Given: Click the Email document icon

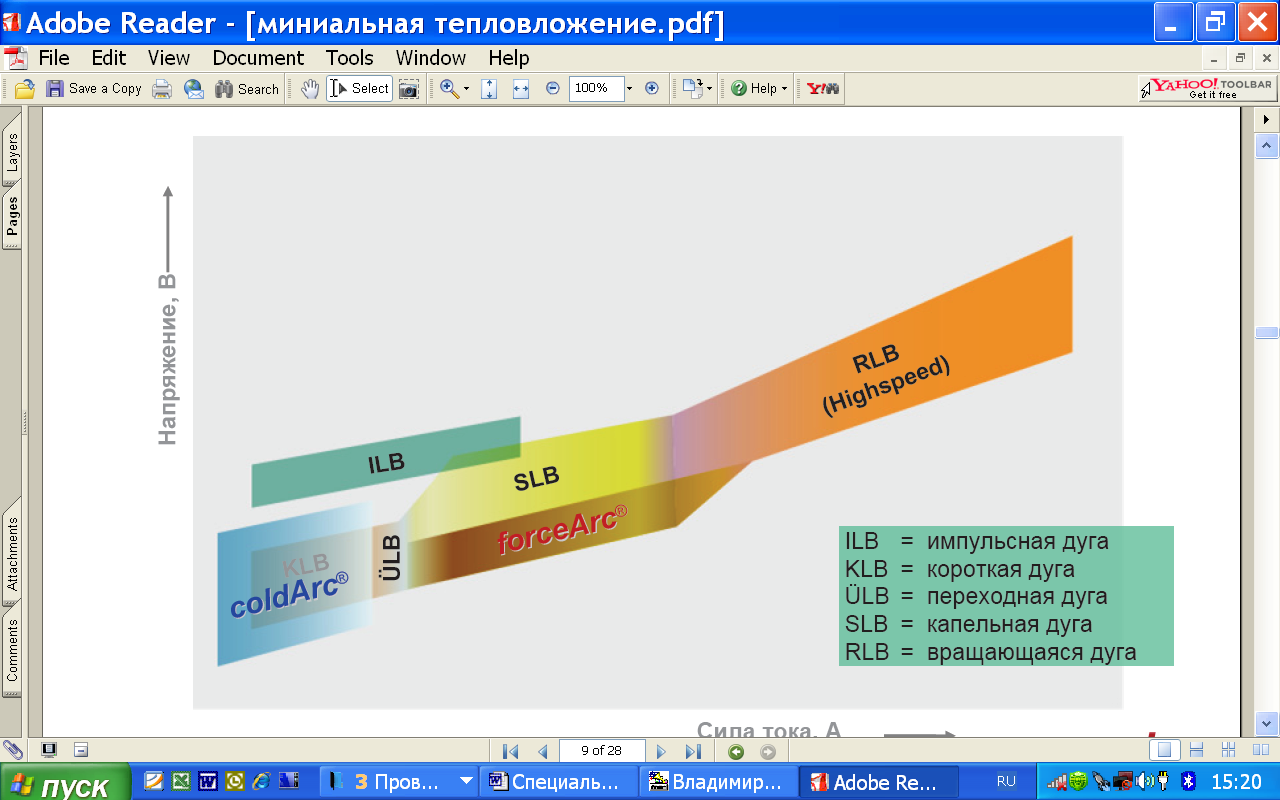Looking at the screenshot, I should 194,89.
